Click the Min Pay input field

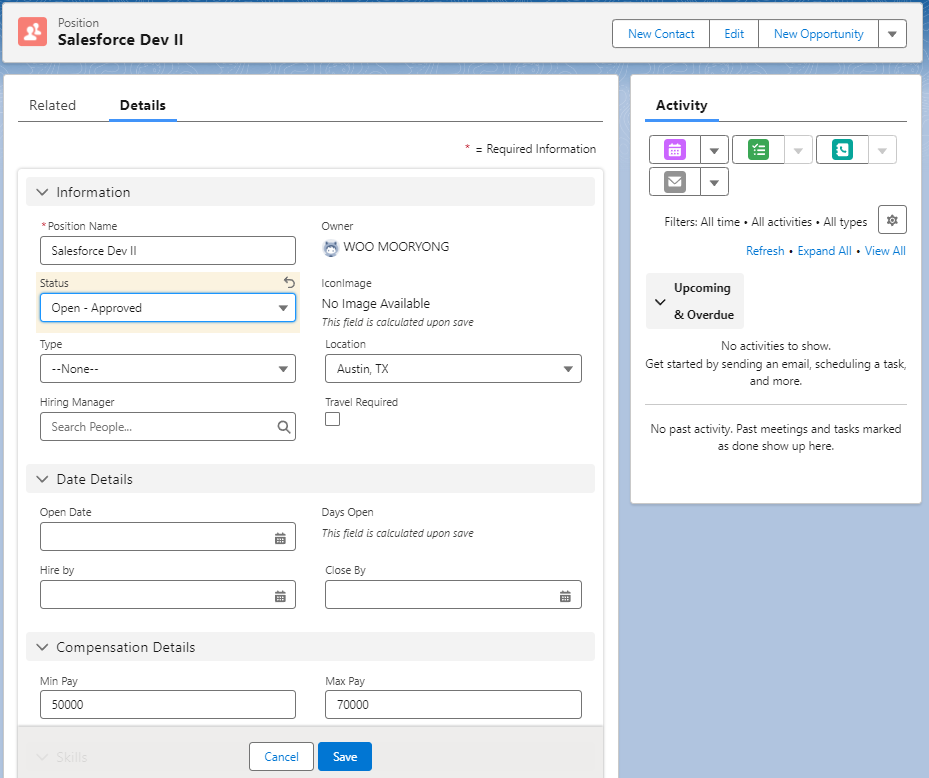(x=168, y=704)
